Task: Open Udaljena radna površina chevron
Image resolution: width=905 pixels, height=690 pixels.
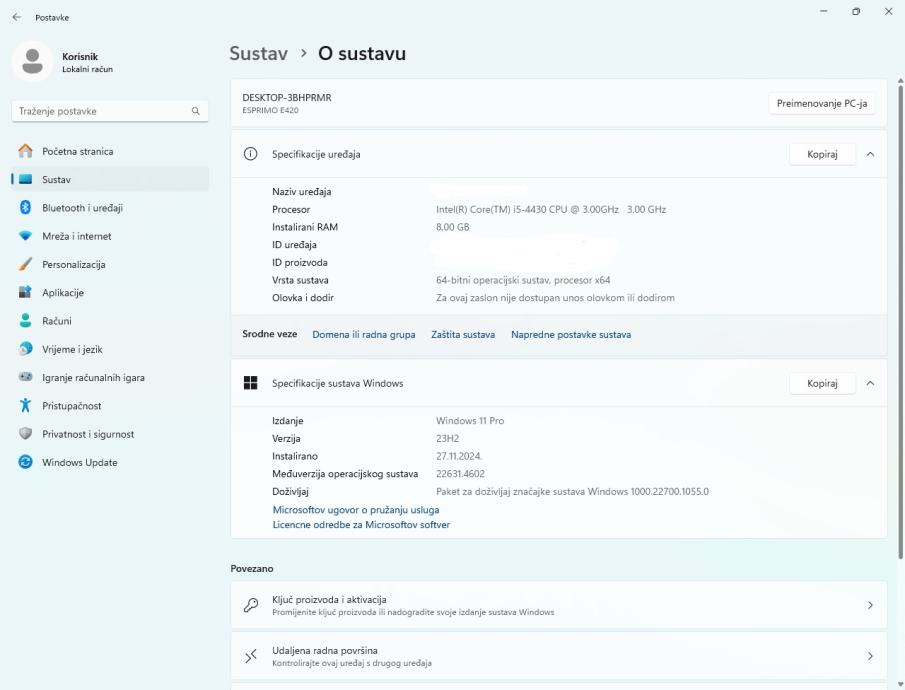Action: click(870, 656)
